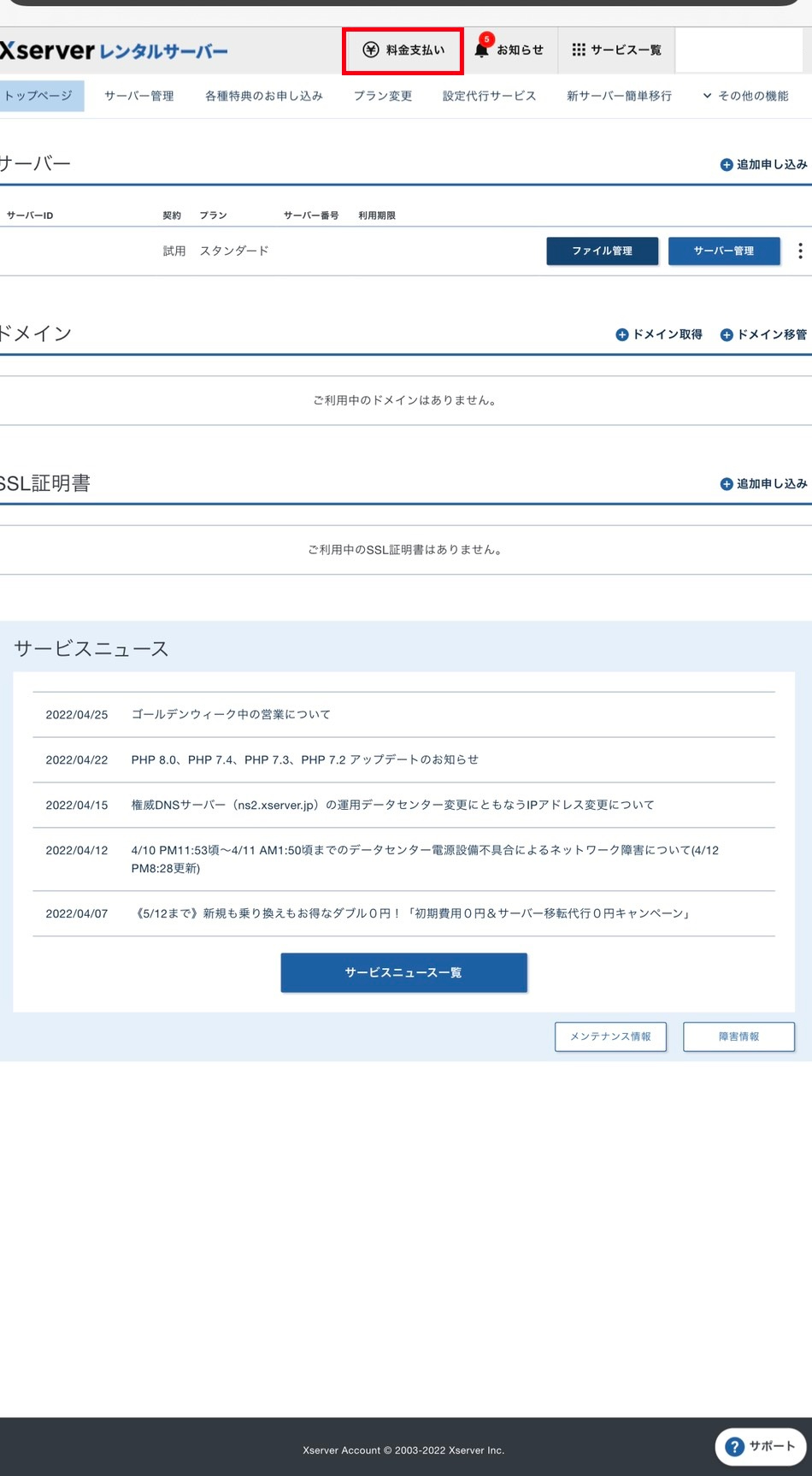This screenshot has height=1476, width=812.
Task: Click the 利用期限 column header
Action: click(x=377, y=215)
